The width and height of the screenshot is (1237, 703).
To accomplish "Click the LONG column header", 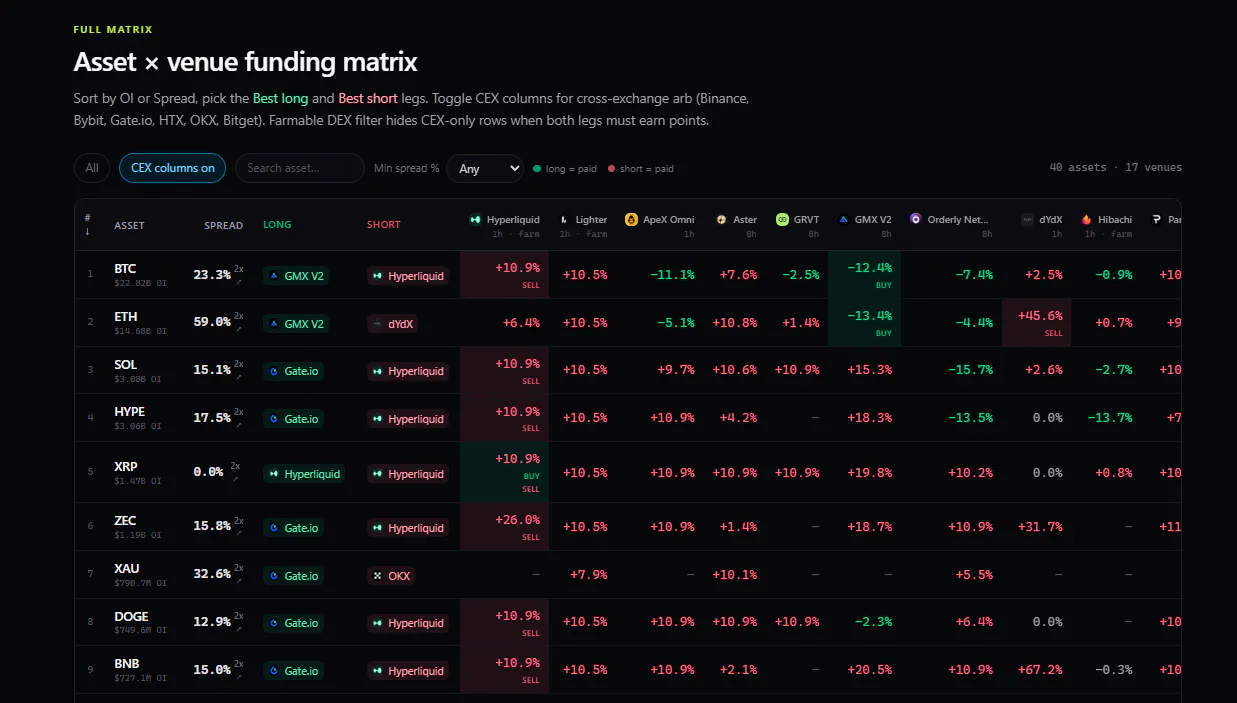I will coord(277,225).
